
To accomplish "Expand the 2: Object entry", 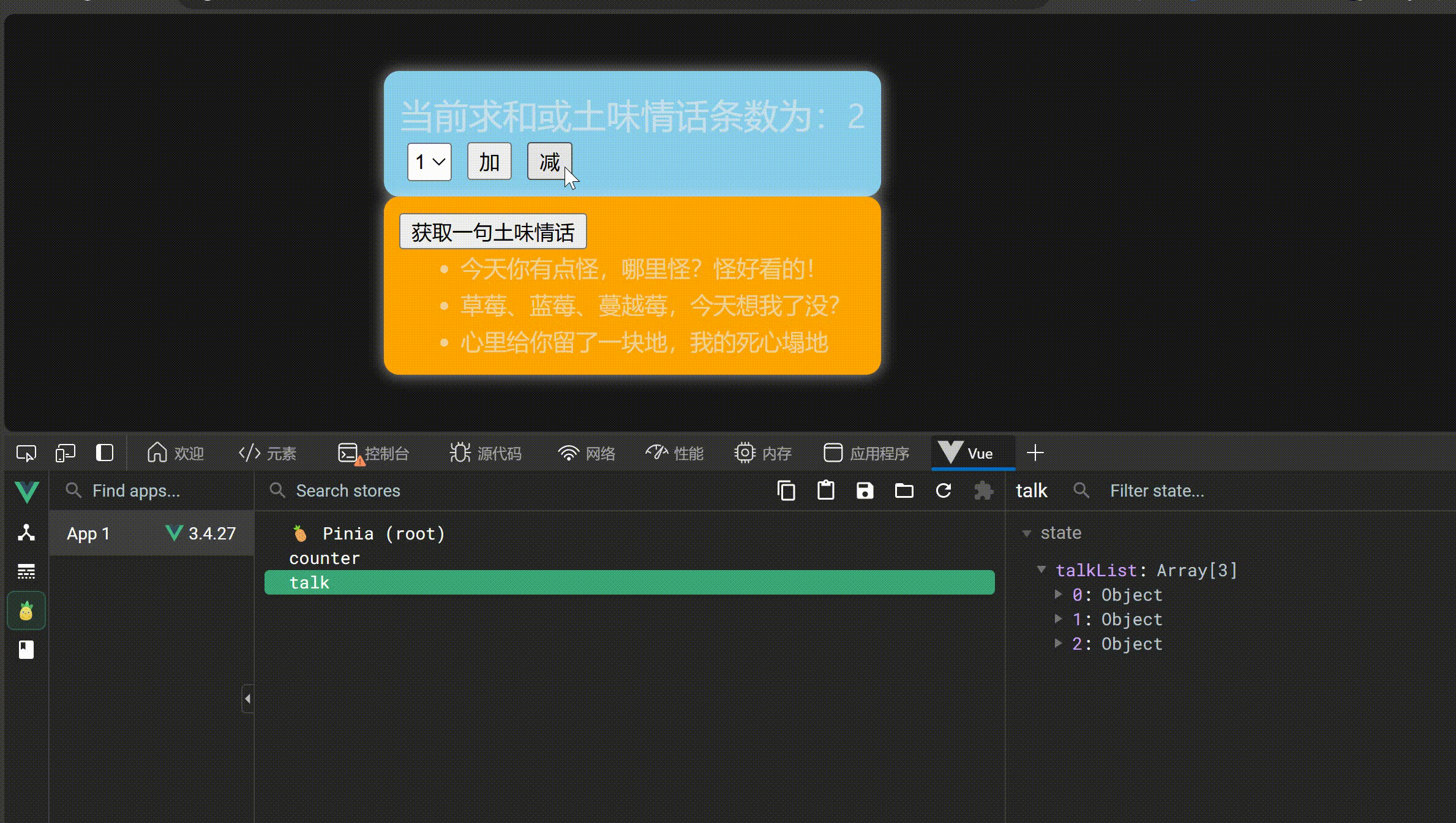I will (x=1057, y=643).
